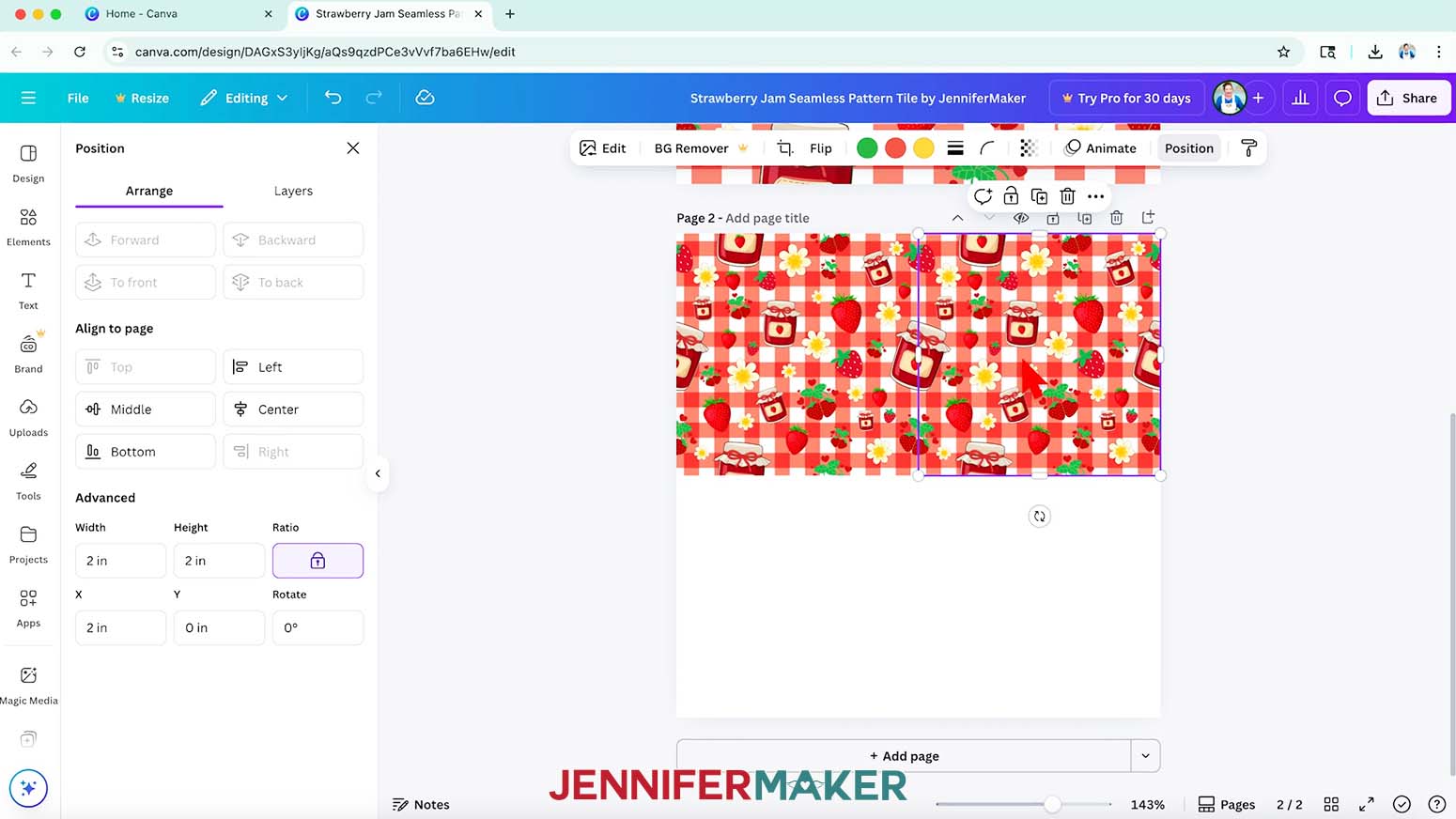
Task: Toggle the Notes panel
Action: pos(421,805)
